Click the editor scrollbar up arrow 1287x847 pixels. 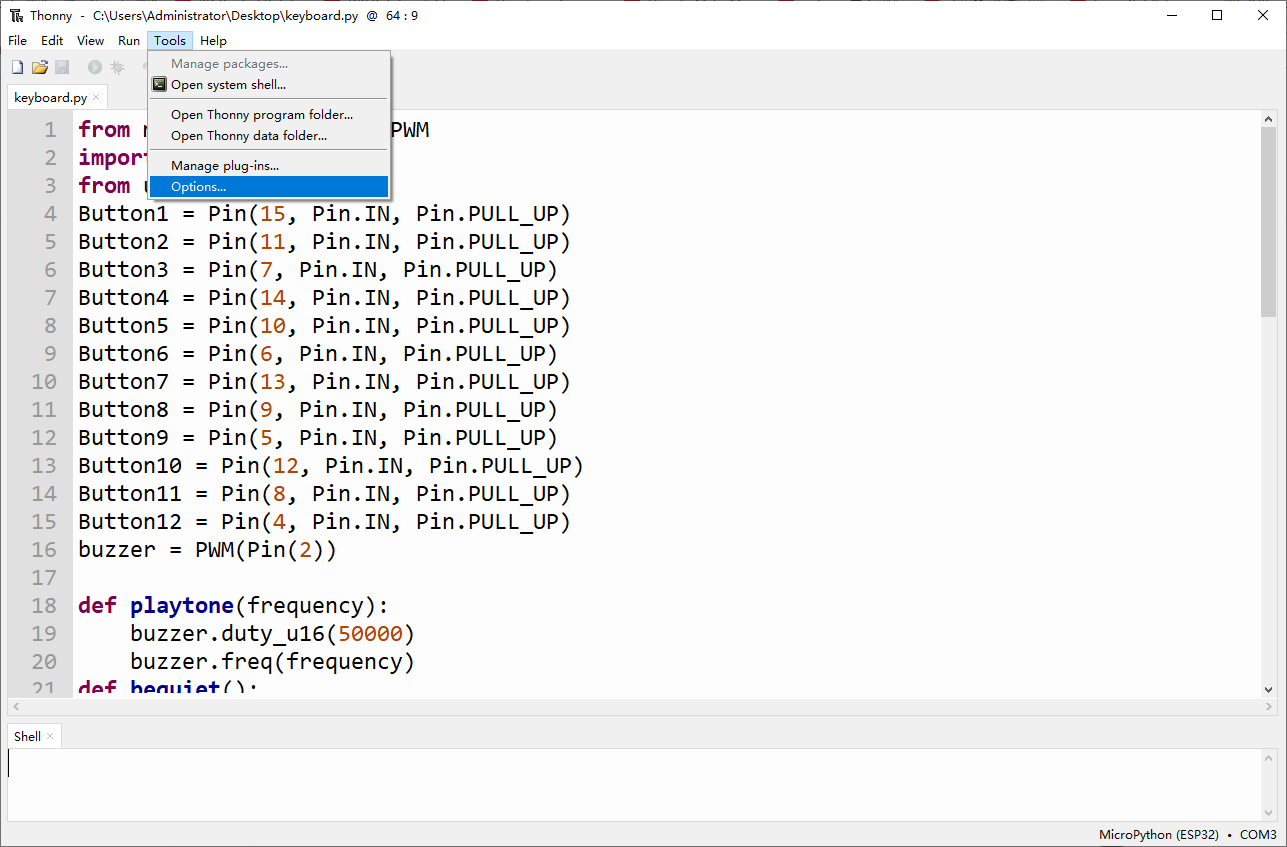tap(1268, 119)
